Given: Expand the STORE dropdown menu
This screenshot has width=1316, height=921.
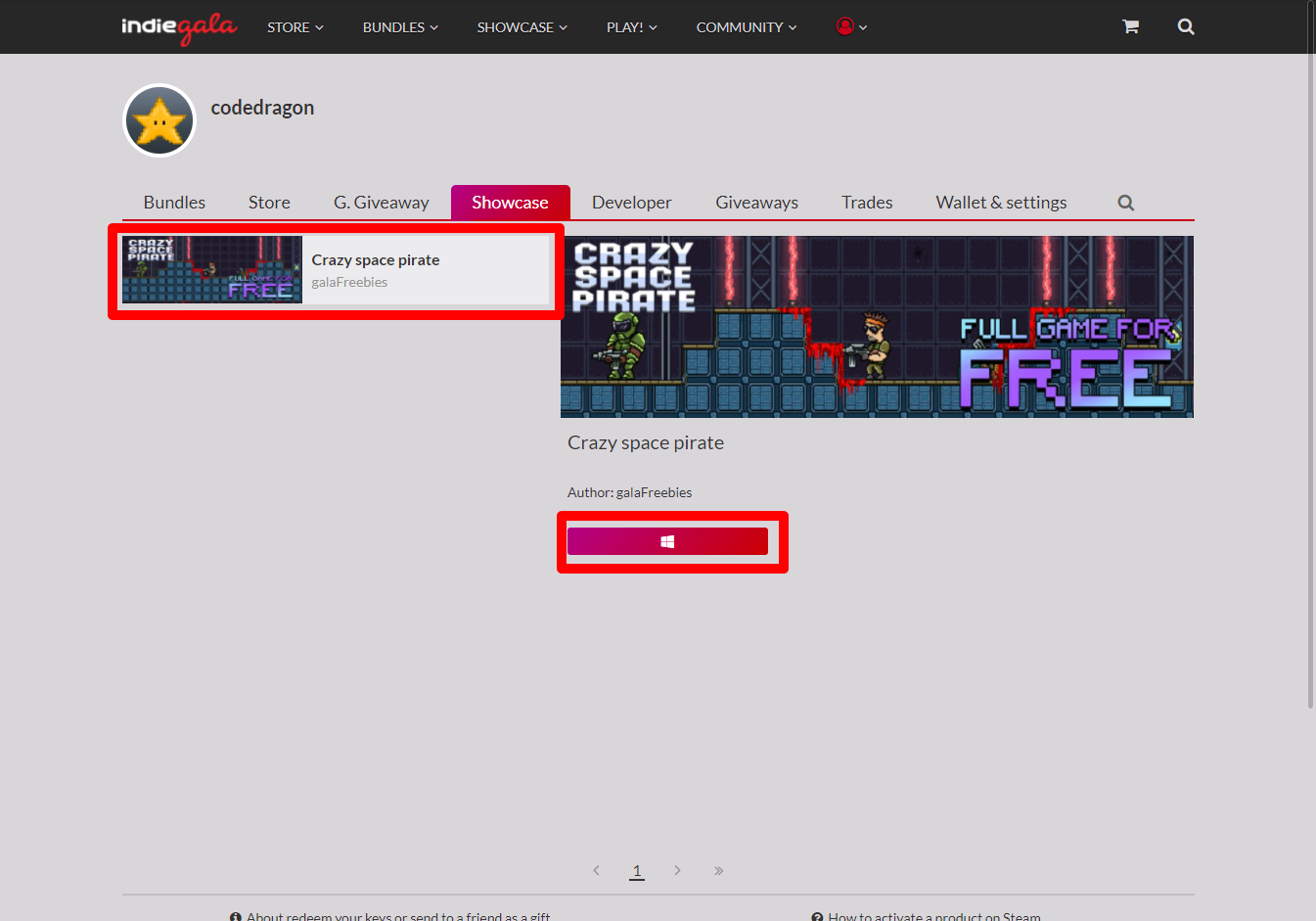Looking at the screenshot, I should (x=295, y=27).
